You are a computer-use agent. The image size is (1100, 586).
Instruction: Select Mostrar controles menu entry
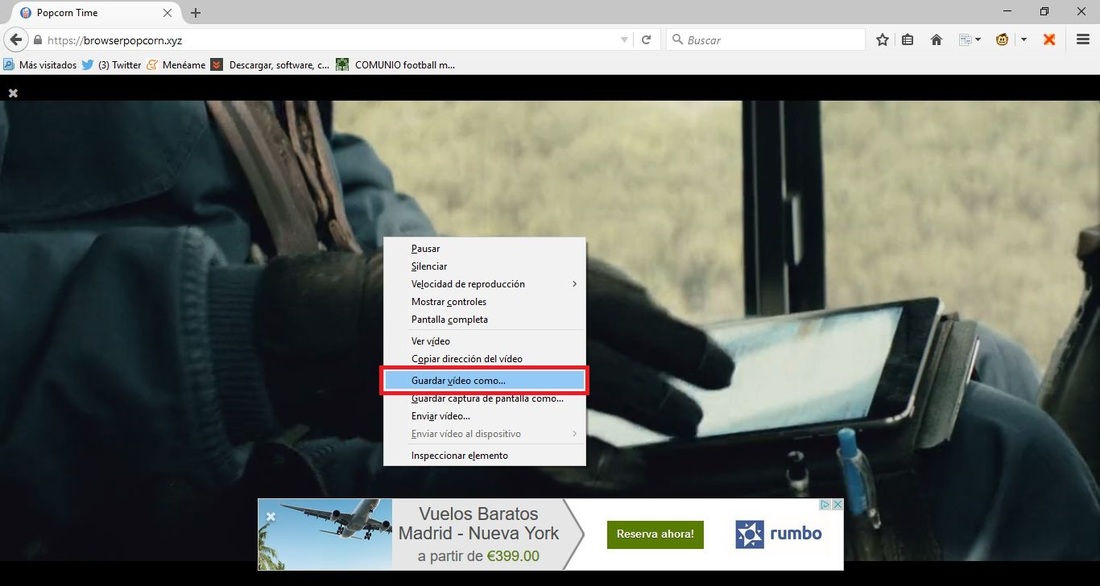(484, 302)
